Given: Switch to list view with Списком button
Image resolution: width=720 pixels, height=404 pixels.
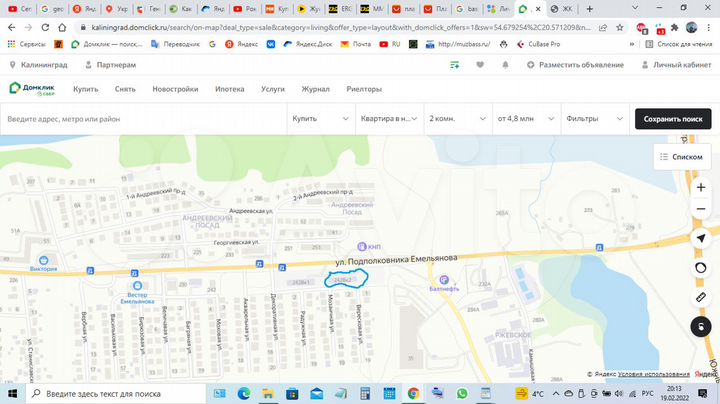Looking at the screenshot, I should point(681,157).
